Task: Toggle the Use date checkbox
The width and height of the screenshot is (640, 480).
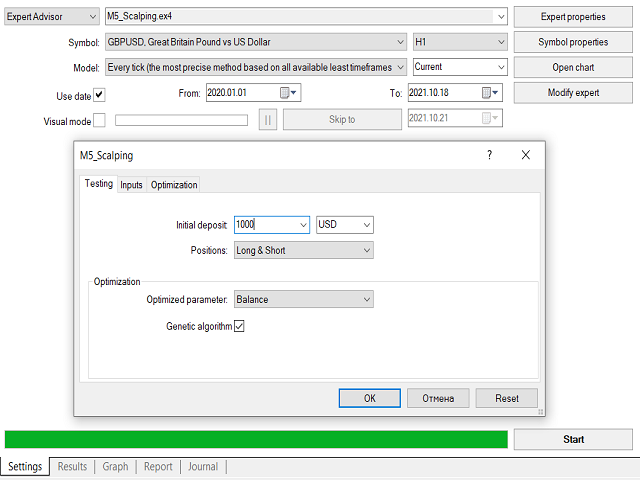Action: click(x=99, y=96)
